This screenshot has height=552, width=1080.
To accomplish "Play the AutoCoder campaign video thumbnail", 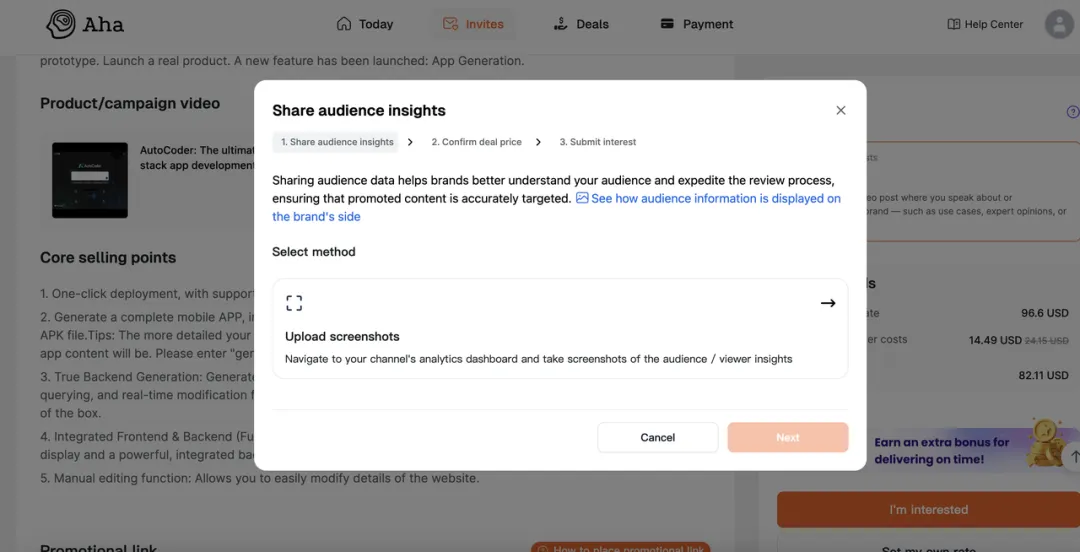I will click(91, 180).
